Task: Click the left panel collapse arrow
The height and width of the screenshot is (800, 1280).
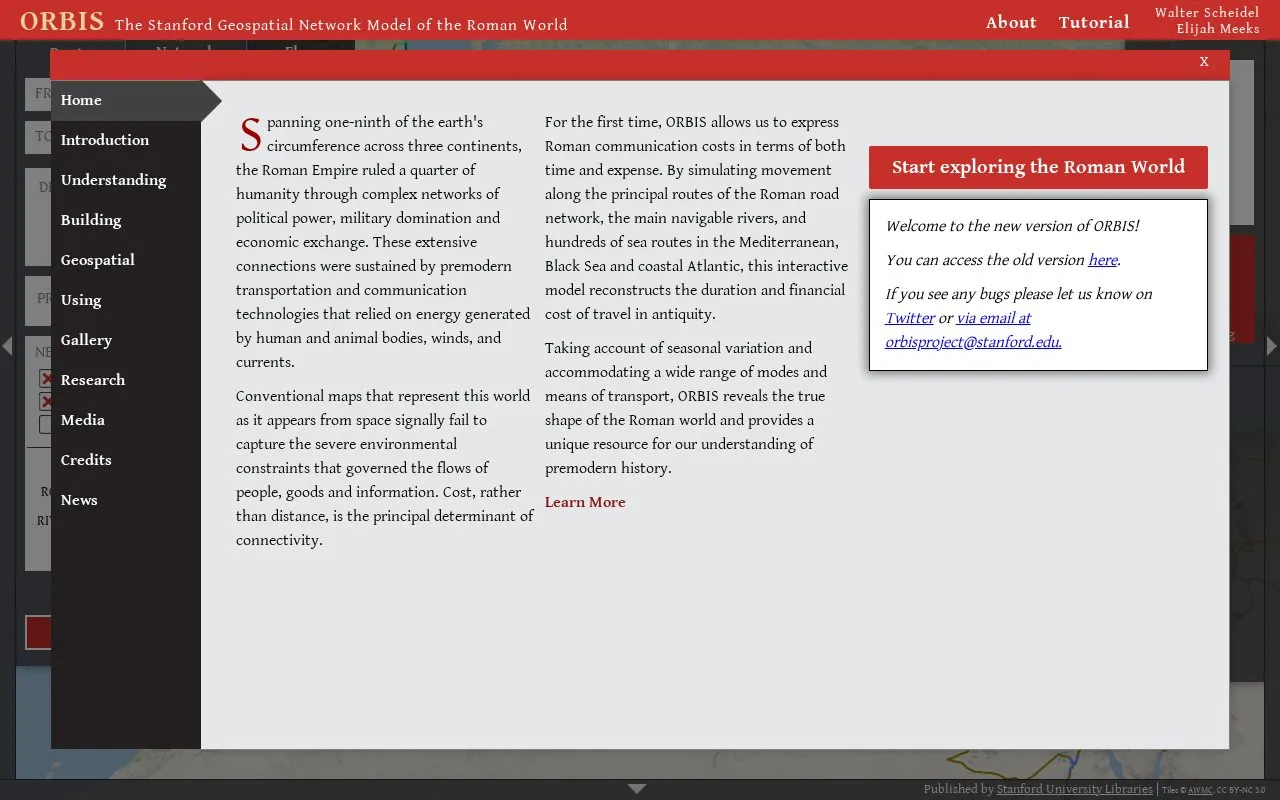Action: coord(7,346)
